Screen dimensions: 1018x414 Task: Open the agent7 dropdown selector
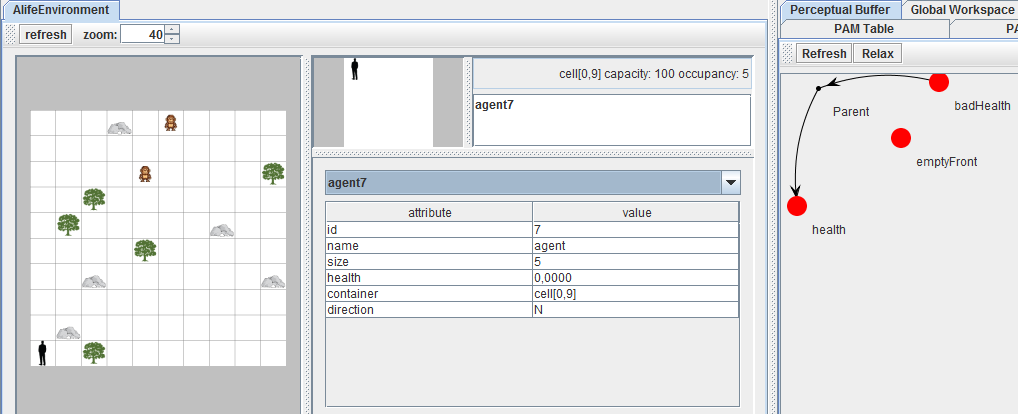(x=731, y=183)
